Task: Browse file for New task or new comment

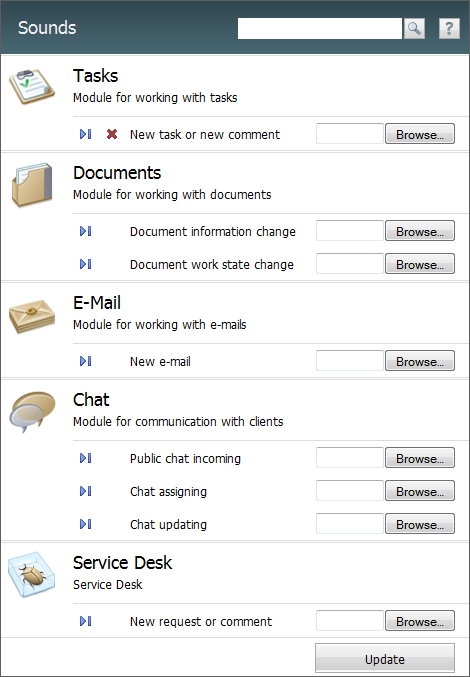Action: point(420,134)
